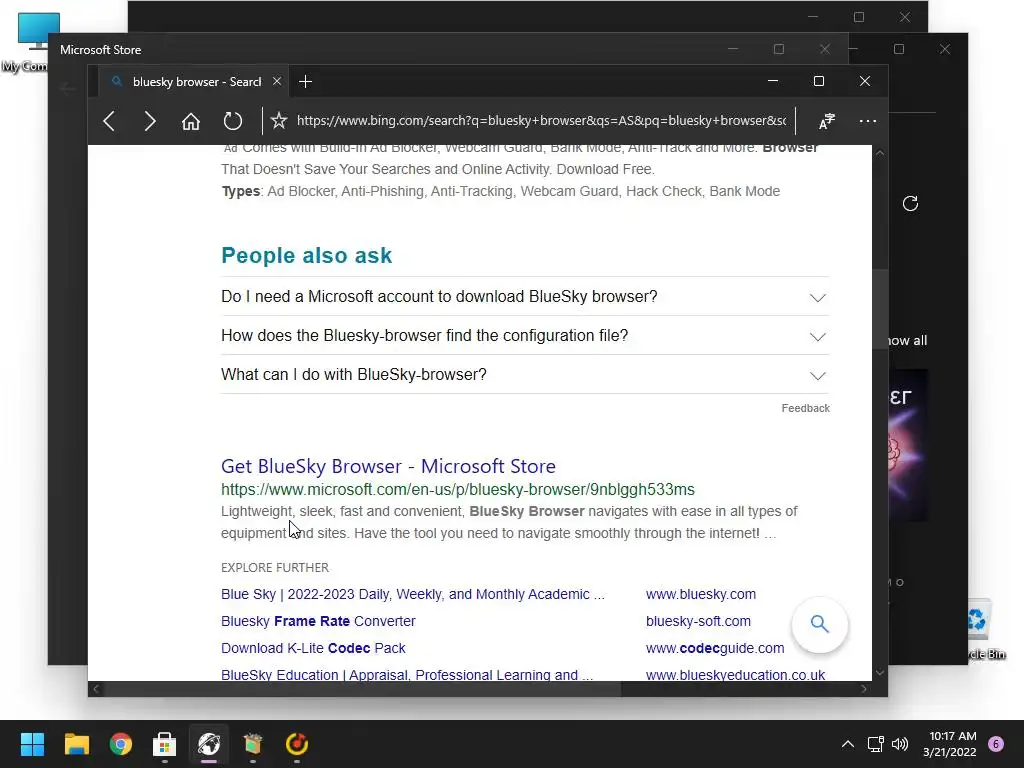The width and height of the screenshot is (1024, 768).
Task: Visit www.blueskyeducation.co.uk link
Action: [735, 675]
